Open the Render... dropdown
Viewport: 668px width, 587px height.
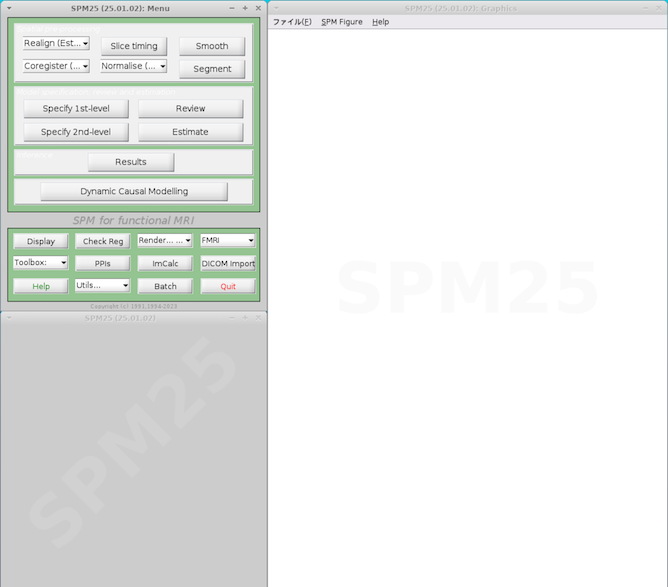164,240
